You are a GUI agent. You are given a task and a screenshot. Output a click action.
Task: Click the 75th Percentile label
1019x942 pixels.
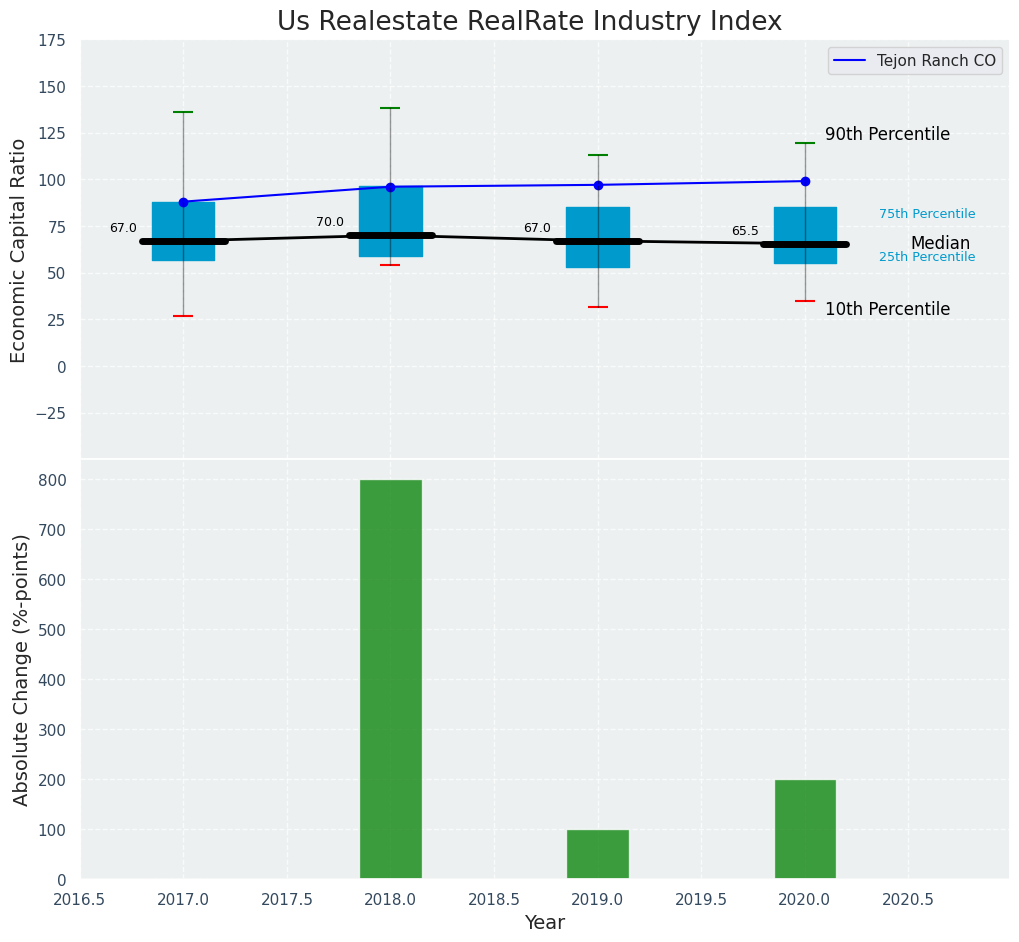tap(927, 214)
